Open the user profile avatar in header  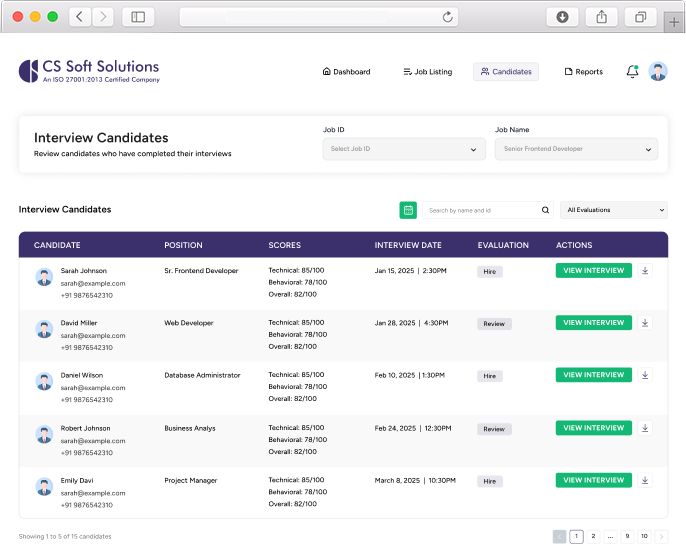pyautogui.click(x=657, y=72)
